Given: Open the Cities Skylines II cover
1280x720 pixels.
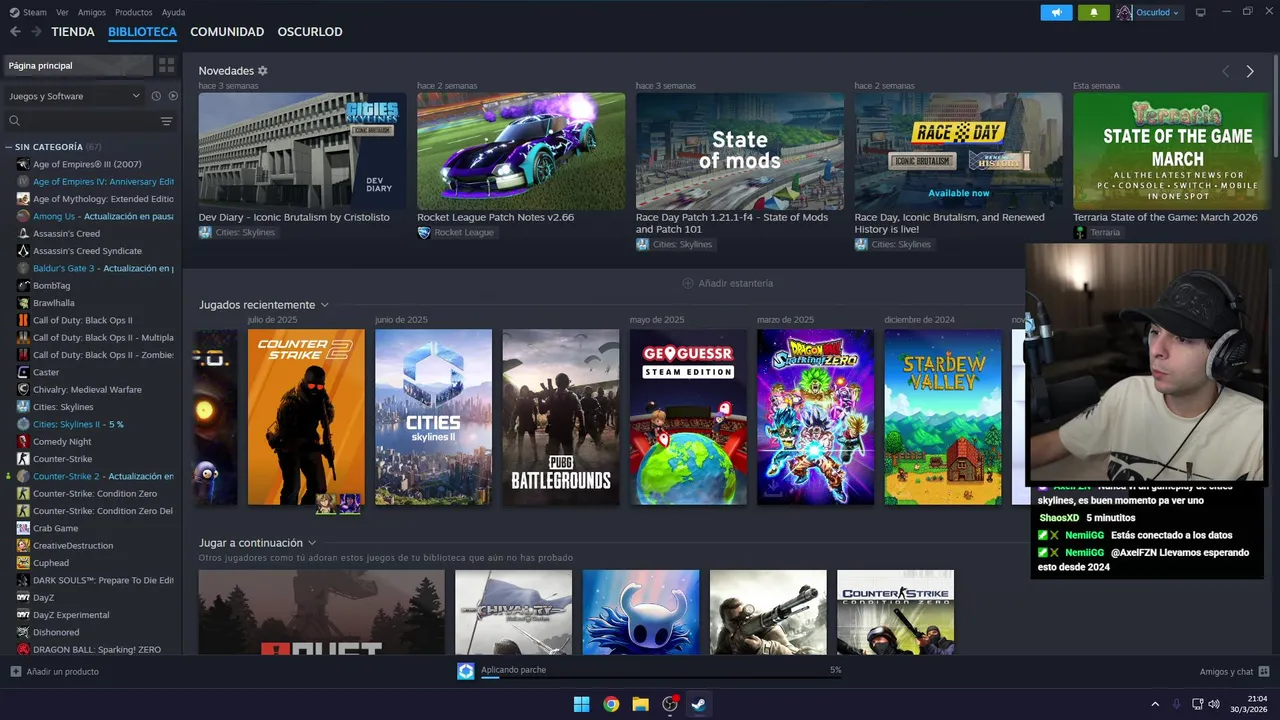Looking at the screenshot, I should (433, 417).
